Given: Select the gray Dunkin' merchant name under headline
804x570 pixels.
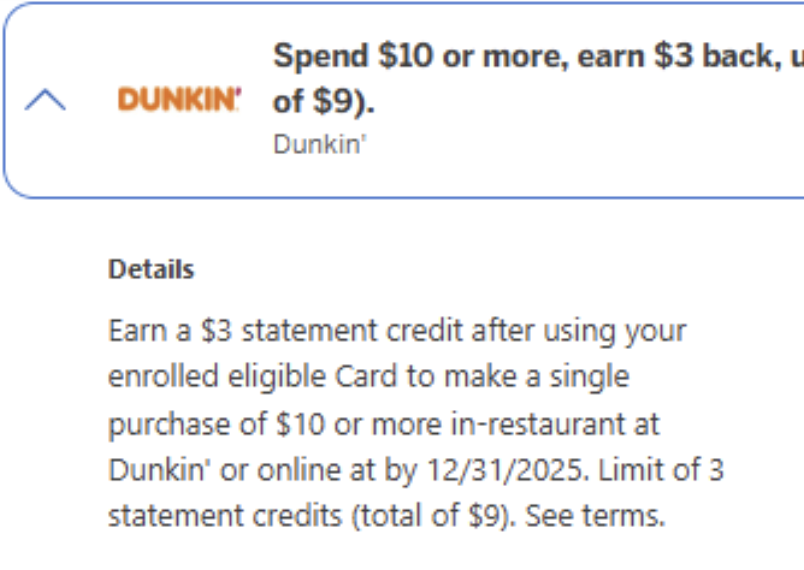Looking at the screenshot, I should click(x=320, y=143).
